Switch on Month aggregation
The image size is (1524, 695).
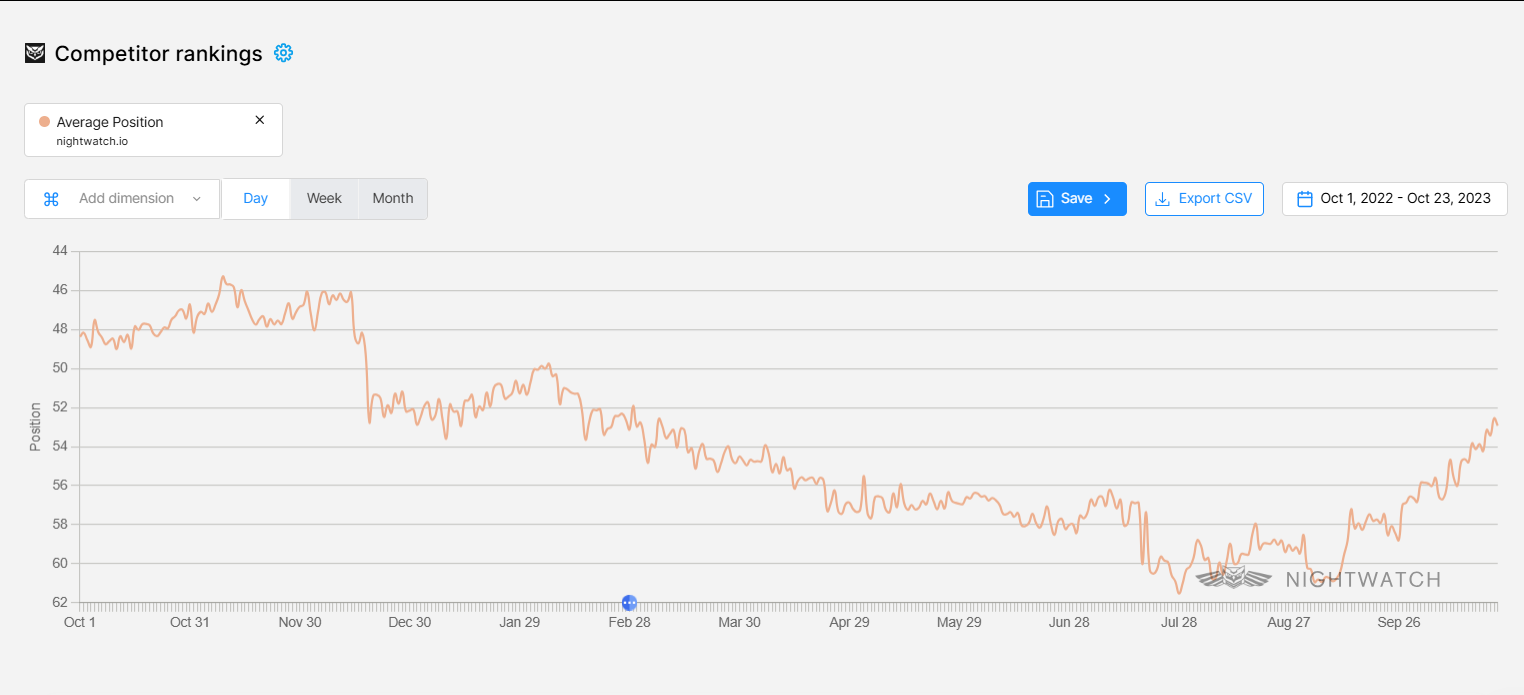[392, 198]
